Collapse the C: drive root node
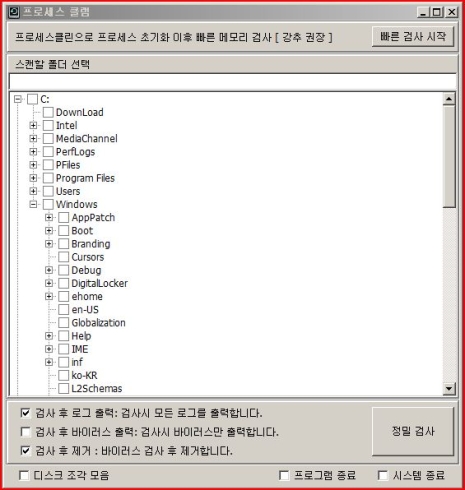The width and height of the screenshot is (465, 490). tap(18, 99)
